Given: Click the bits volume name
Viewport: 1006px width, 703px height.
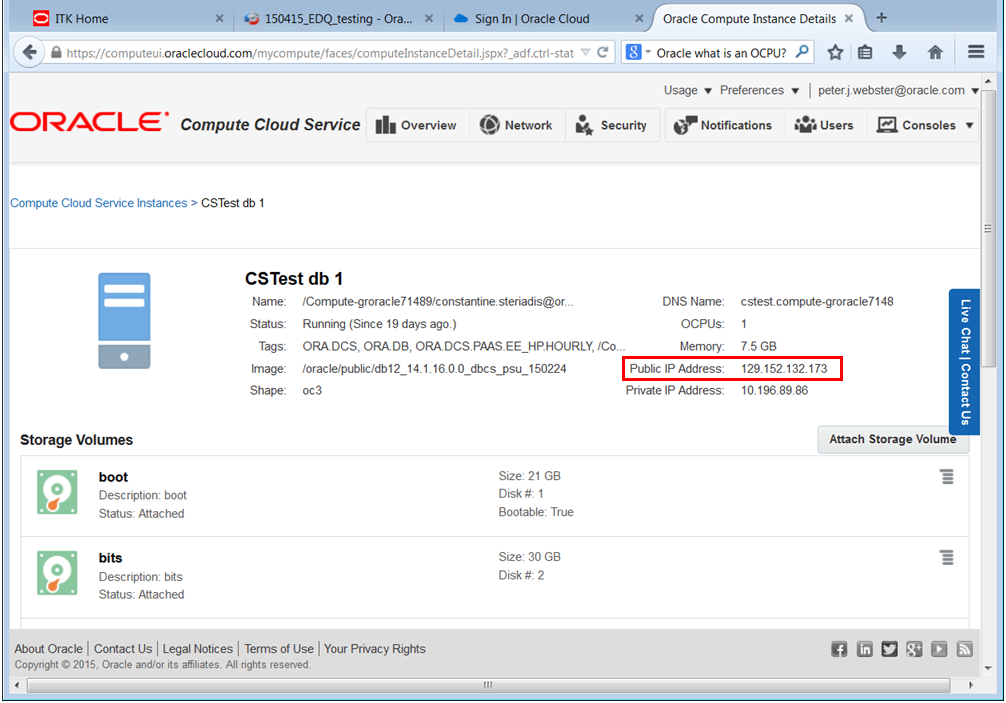Looking at the screenshot, I should tap(110, 558).
